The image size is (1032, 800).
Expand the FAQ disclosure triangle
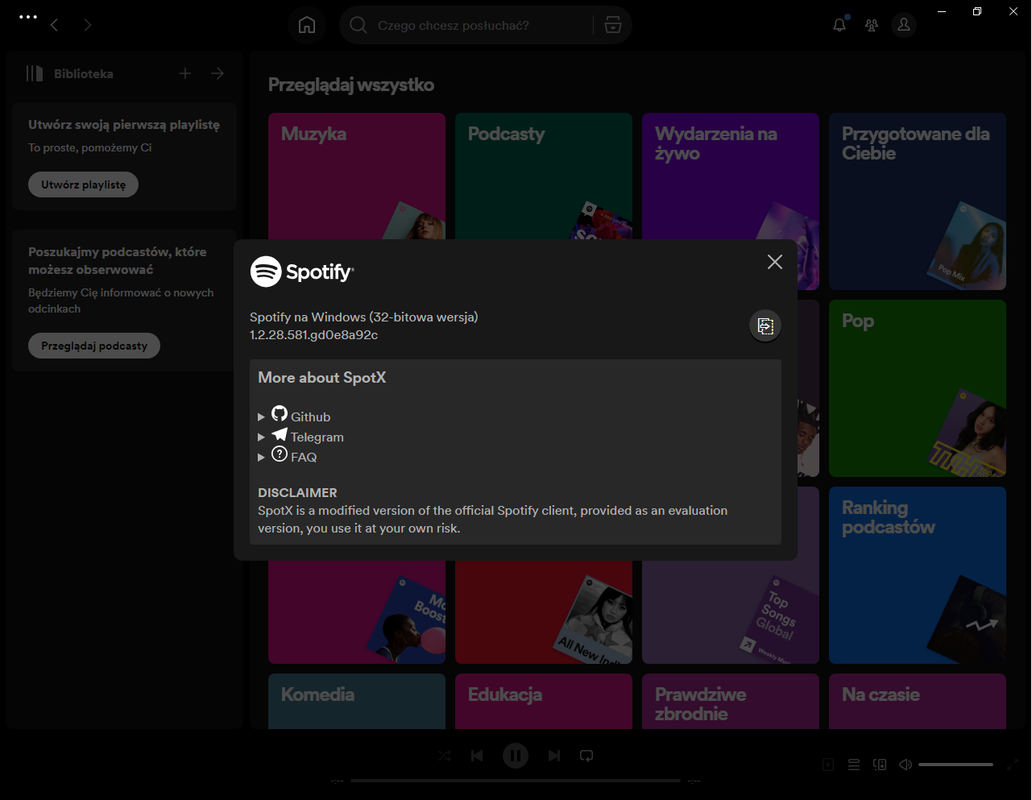click(x=261, y=457)
